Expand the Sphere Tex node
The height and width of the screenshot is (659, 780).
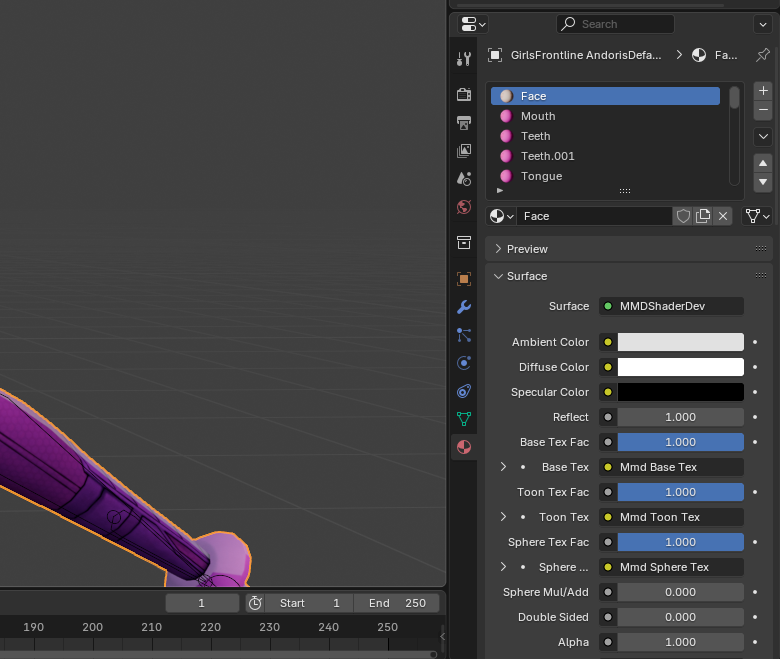(x=503, y=567)
